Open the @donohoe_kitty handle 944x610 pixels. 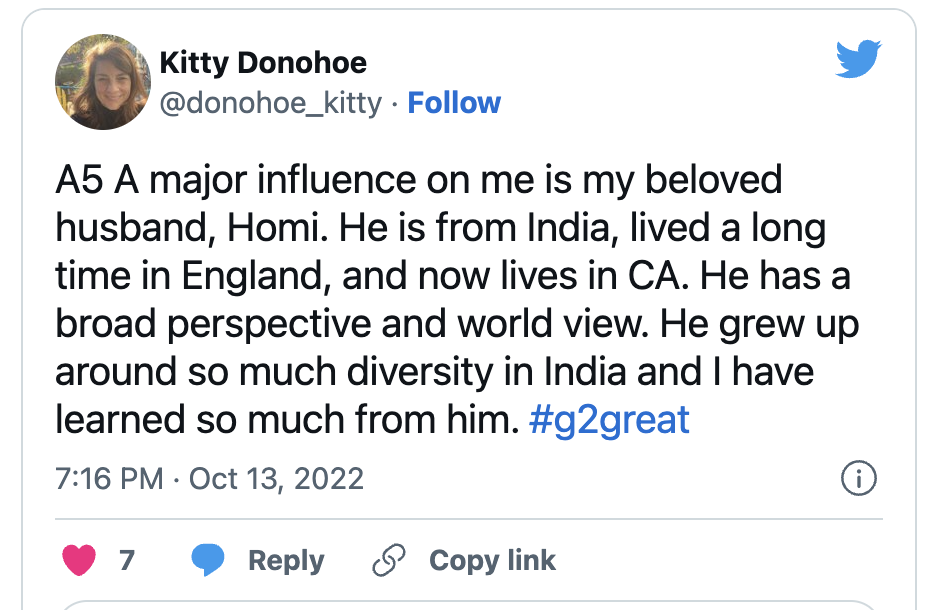pyautogui.click(x=270, y=104)
